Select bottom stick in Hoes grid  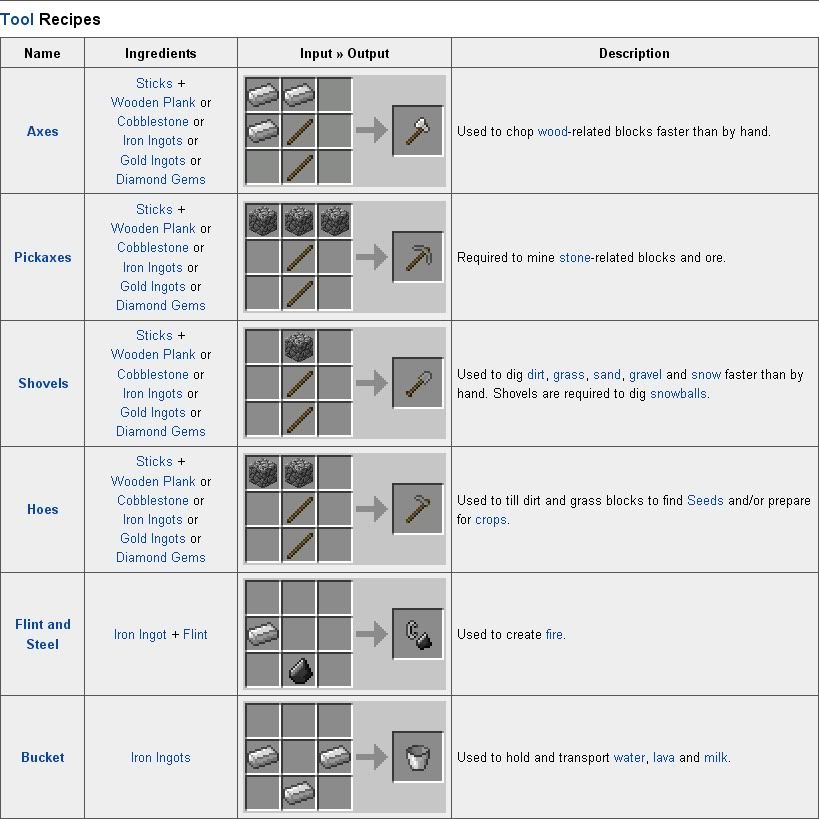click(x=299, y=545)
